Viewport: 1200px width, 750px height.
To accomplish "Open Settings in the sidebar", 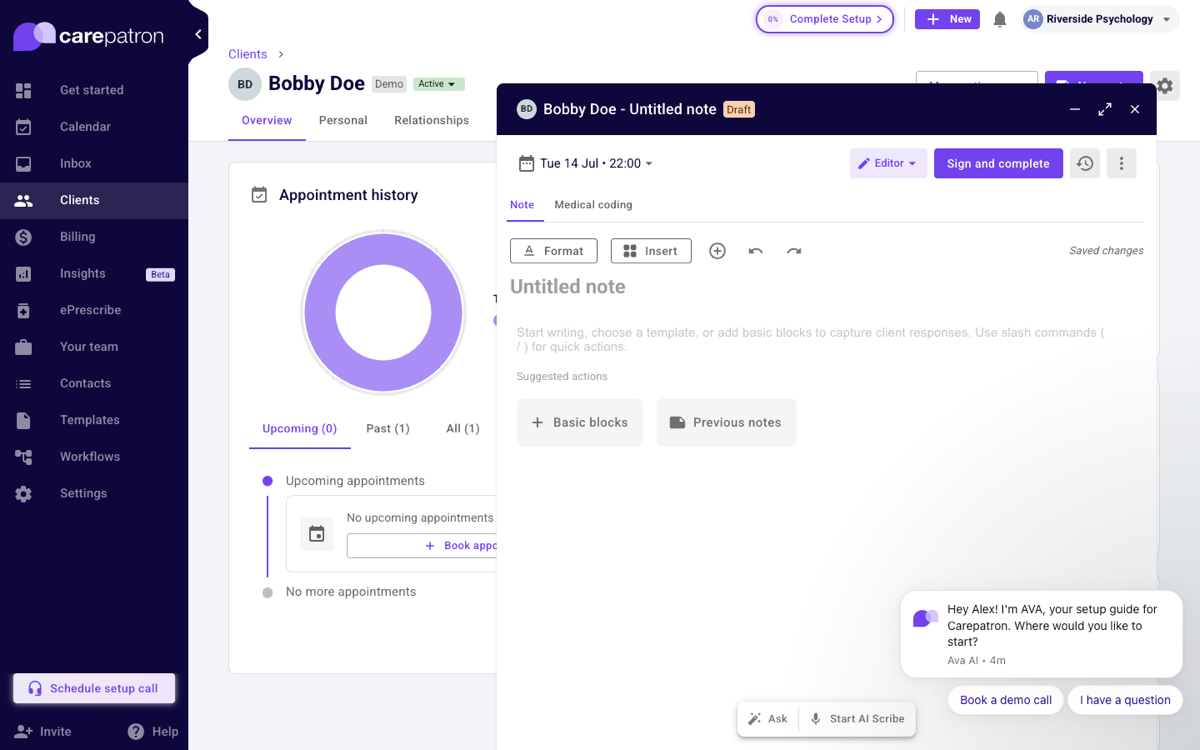I will [94, 493].
